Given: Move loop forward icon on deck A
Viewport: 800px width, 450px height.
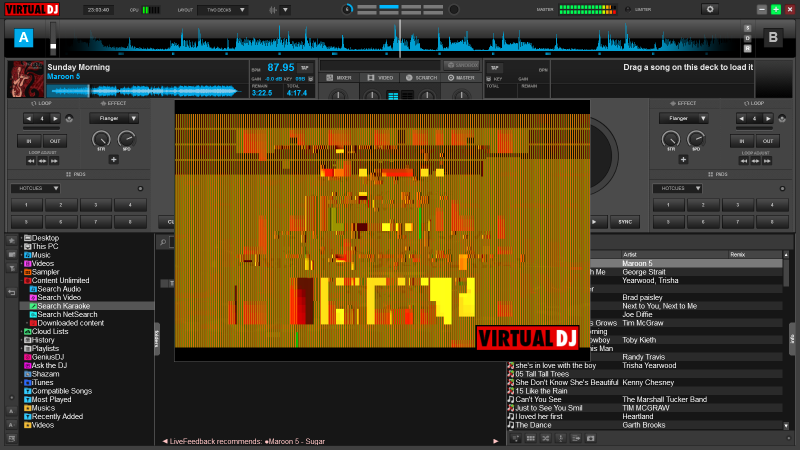Looking at the screenshot, I should click(x=54, y=161).
